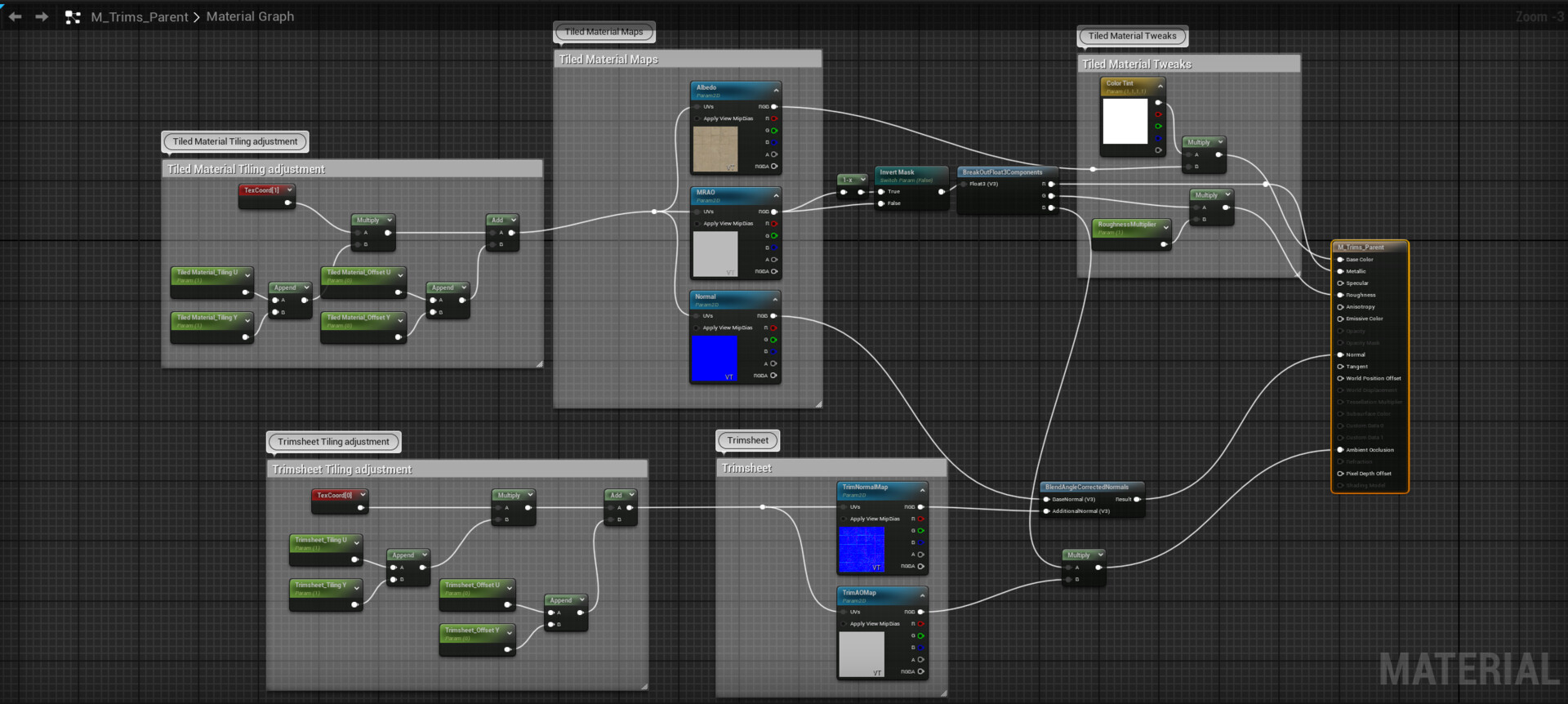Click the Albedo node's RGB output pin

pos(774,107)
